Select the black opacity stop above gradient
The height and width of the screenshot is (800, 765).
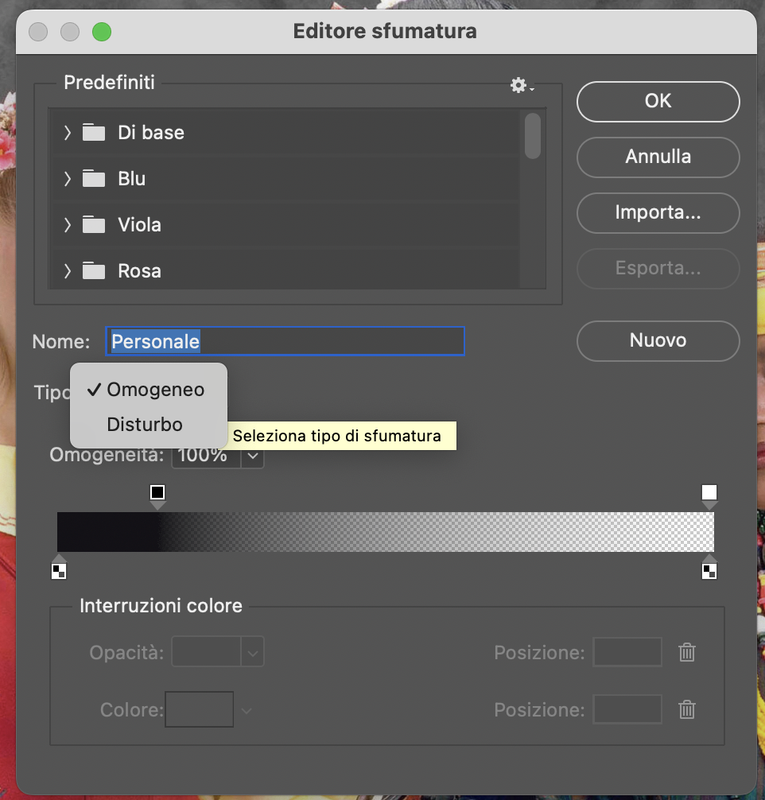point(157,494)
